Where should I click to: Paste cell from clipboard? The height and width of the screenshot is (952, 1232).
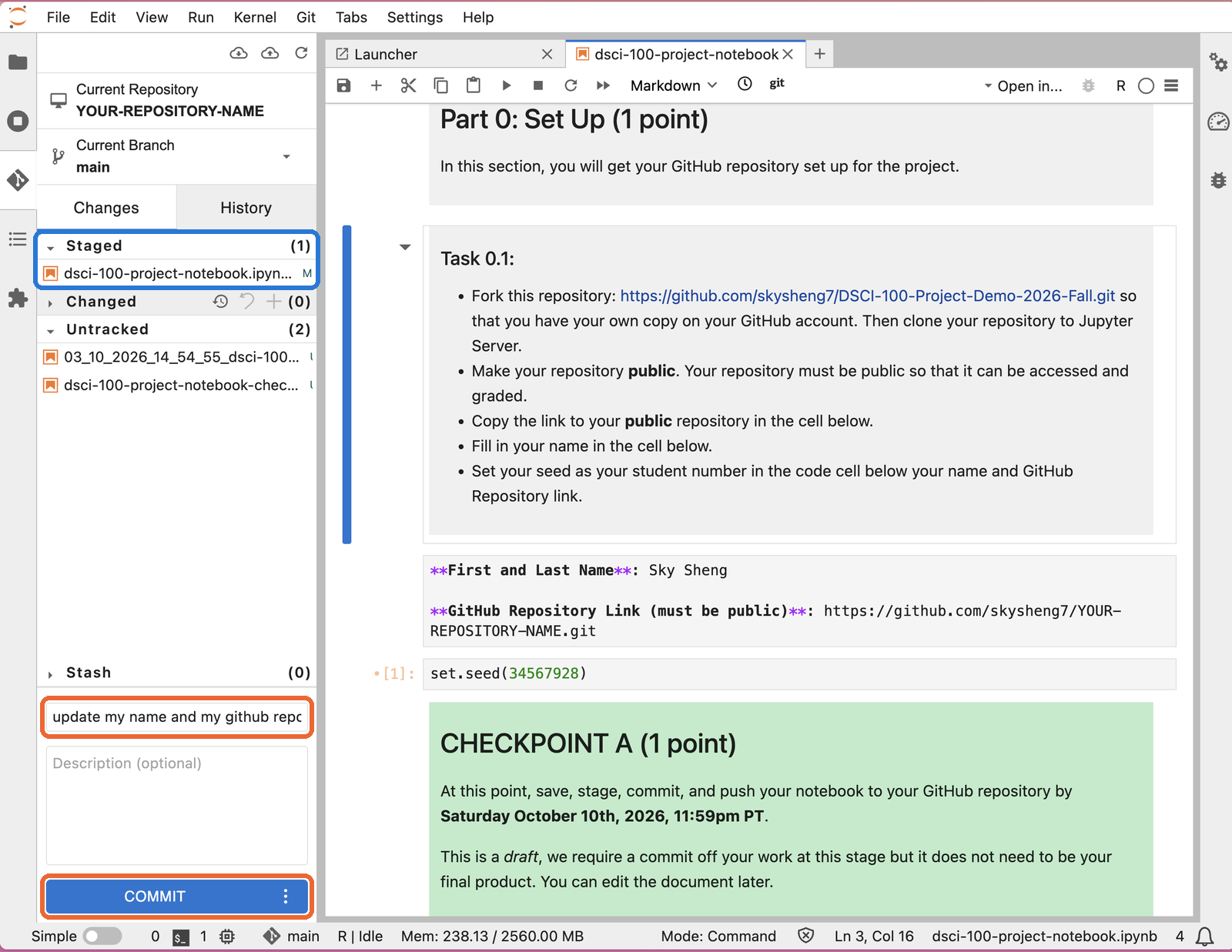474,85
